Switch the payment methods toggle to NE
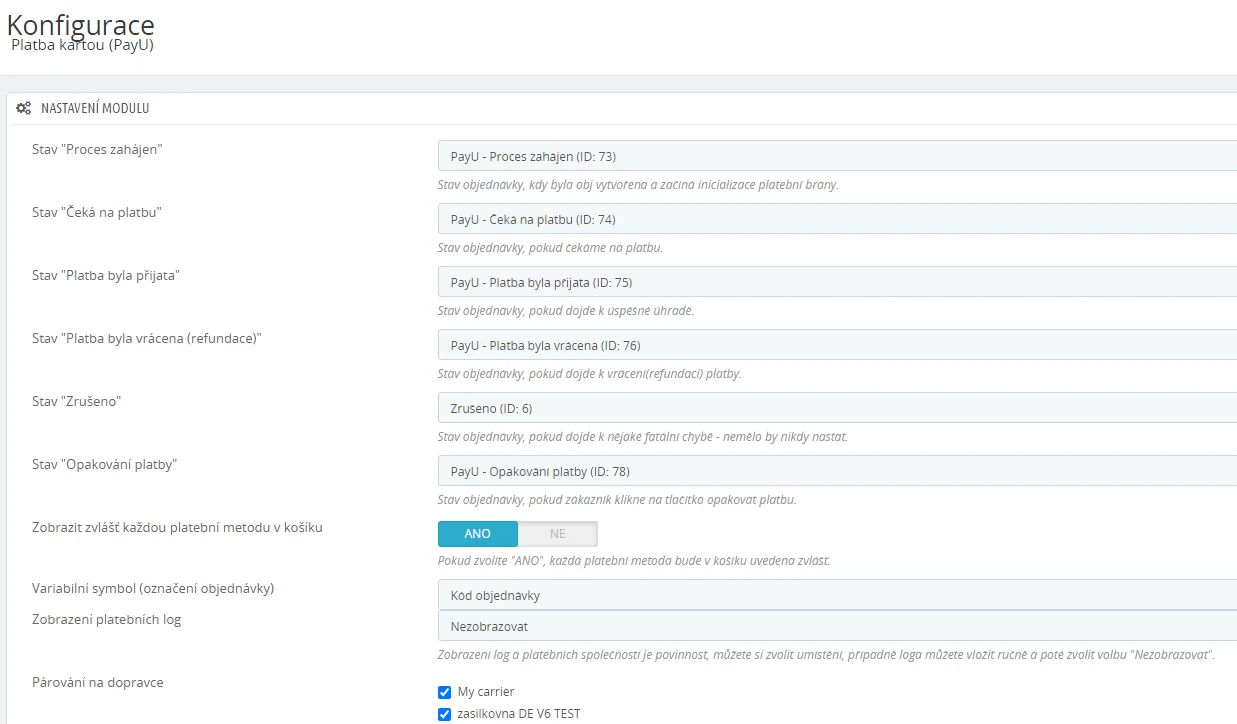The image size is (1237, 724). coord(557,534)
